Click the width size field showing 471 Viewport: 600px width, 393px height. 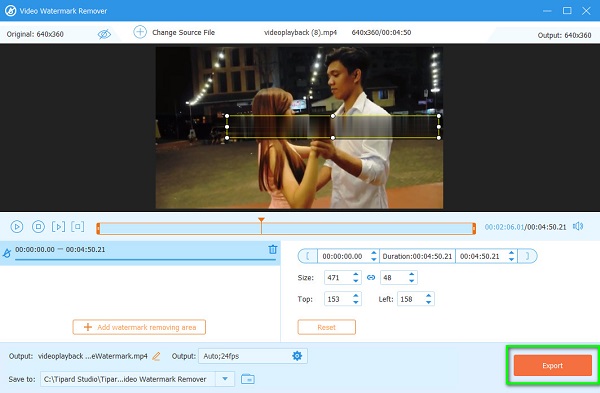click(338, 277)
